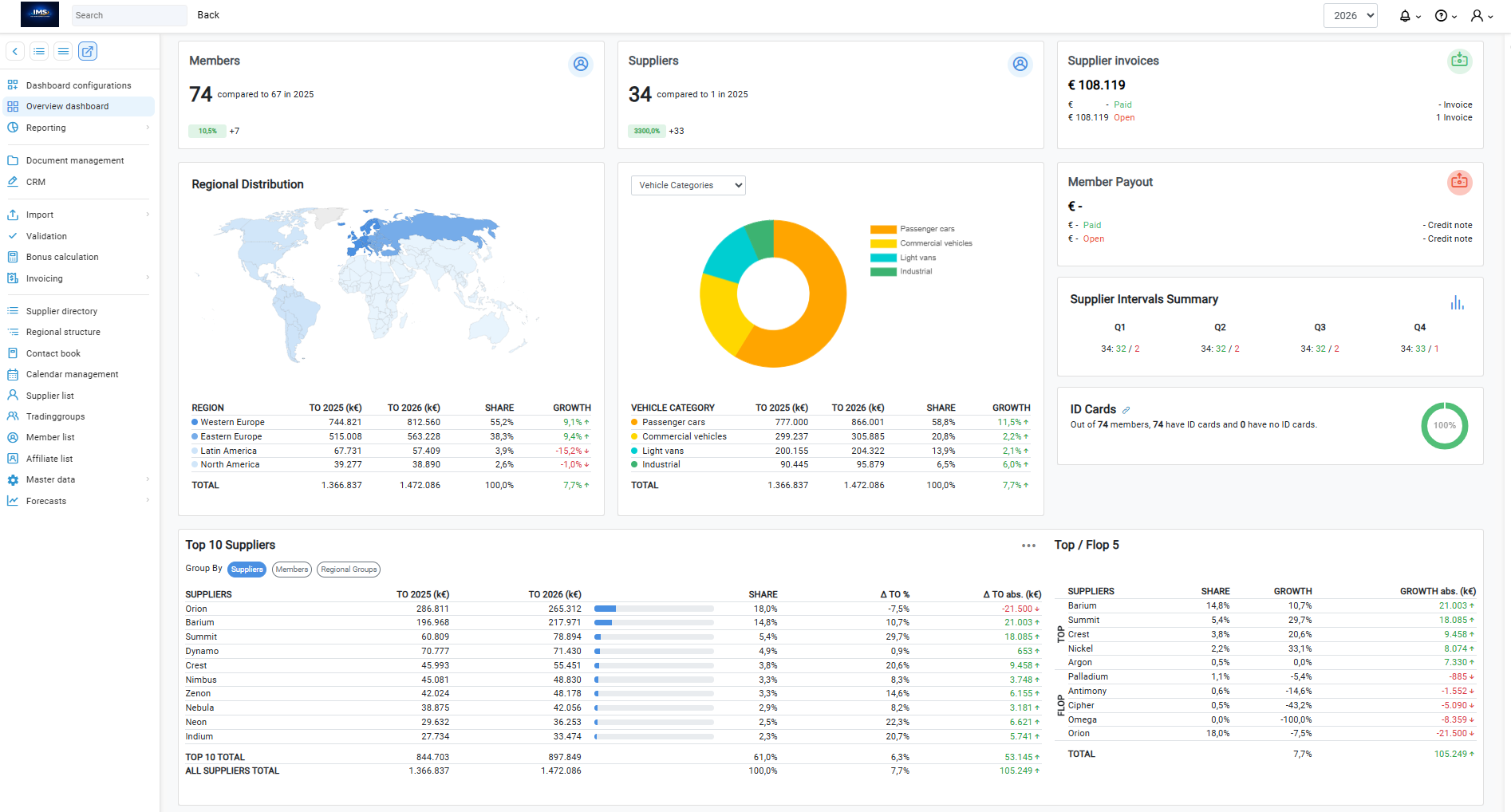1511x812 pixels.
Task: Open Contact book from the sidebar
Action: coord(53,353)
